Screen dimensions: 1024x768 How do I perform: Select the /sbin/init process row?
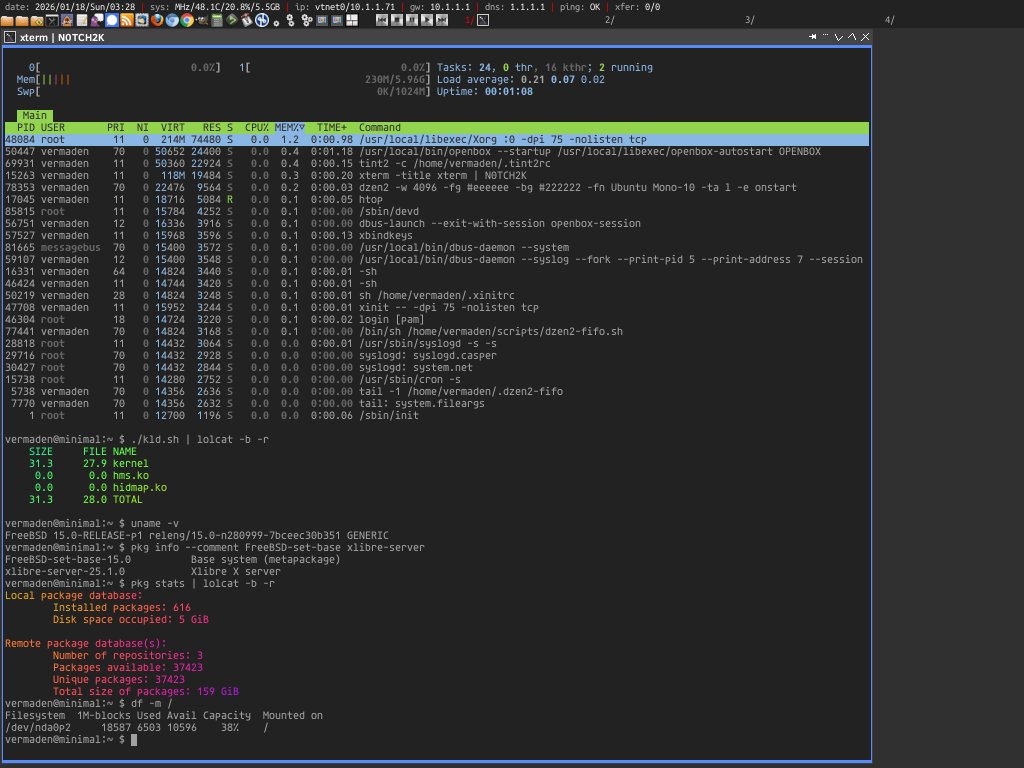click(x=436, y=415)
